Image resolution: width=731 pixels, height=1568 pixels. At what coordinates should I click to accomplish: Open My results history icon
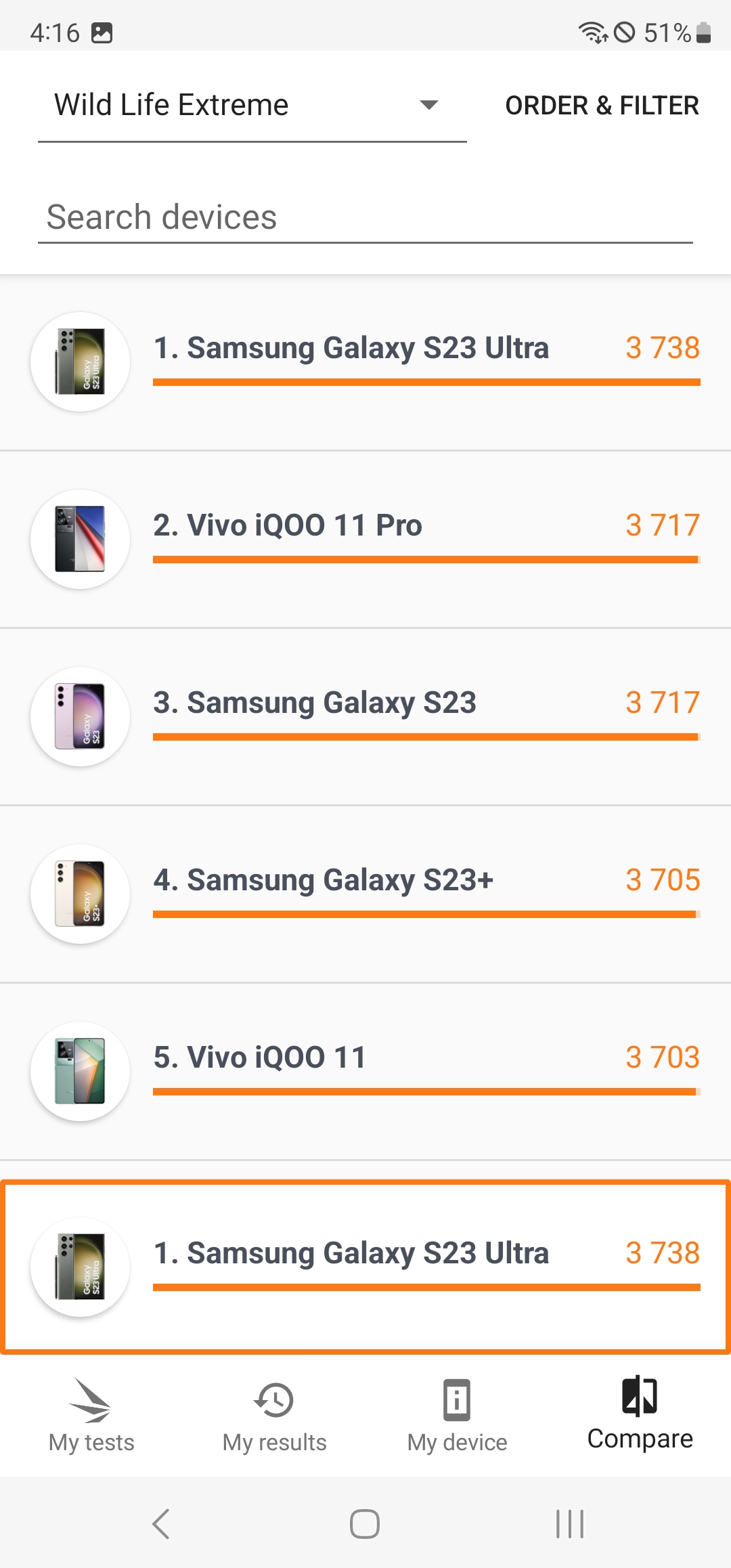click(x=274, y=1400)
